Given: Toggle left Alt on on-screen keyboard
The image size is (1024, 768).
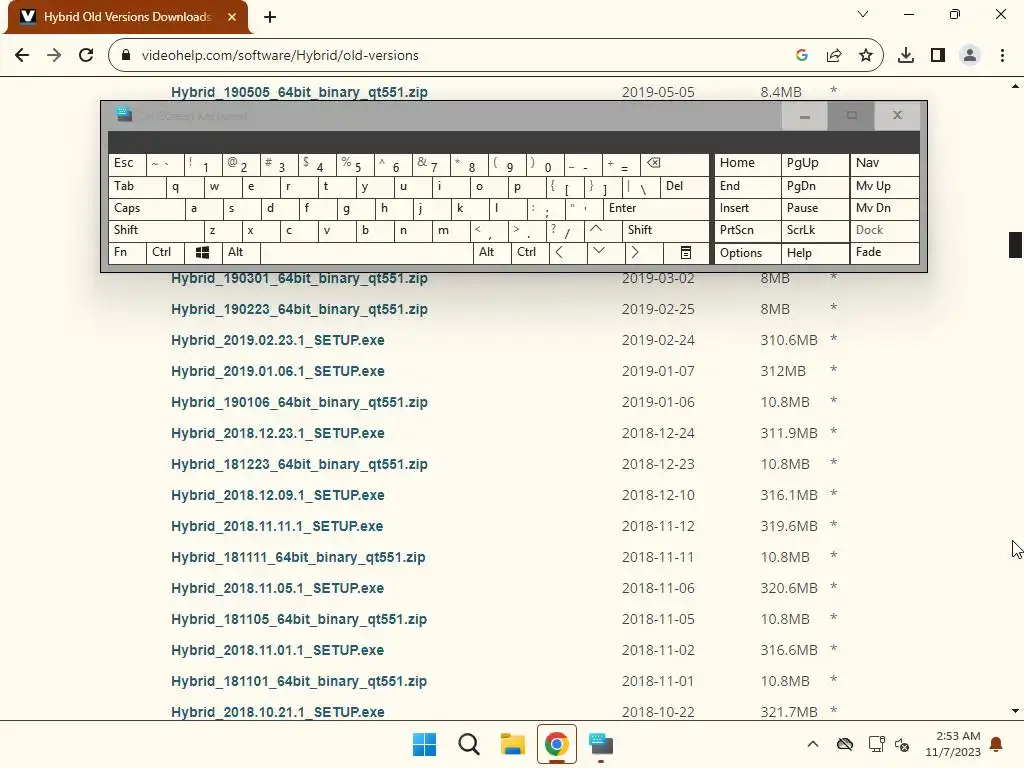Looking at the screenshot, I should pos(241,253).
